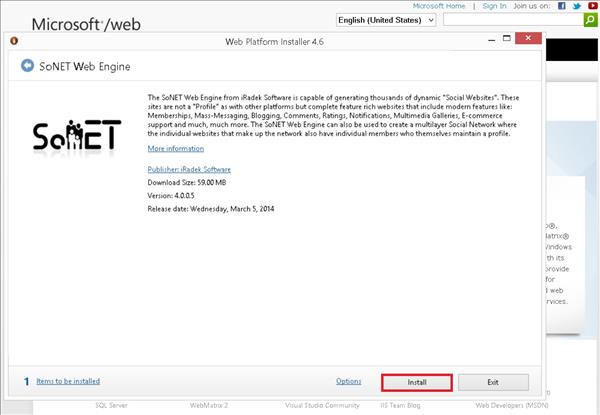Open the IIS Team Blog footer link
This screenshot has height=415, width=600.
click(400, 405)
